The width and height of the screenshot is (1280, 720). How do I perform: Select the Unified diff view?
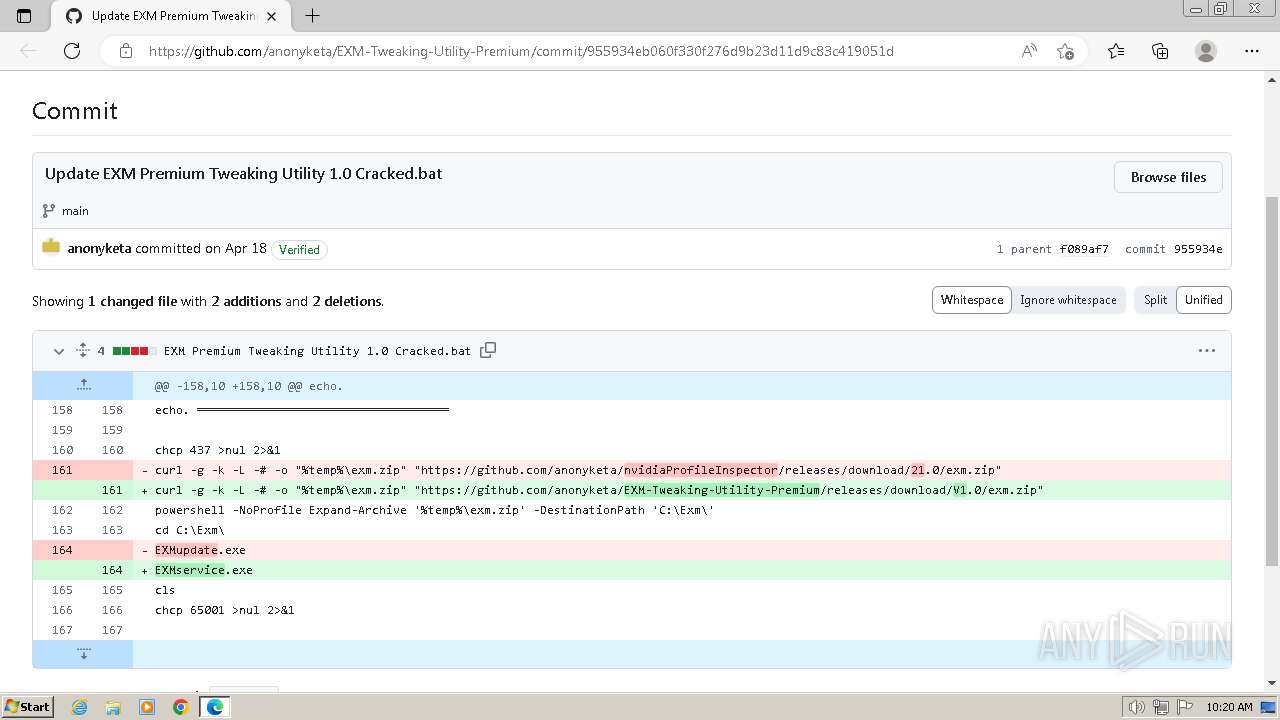click(x=1204, y=300)
